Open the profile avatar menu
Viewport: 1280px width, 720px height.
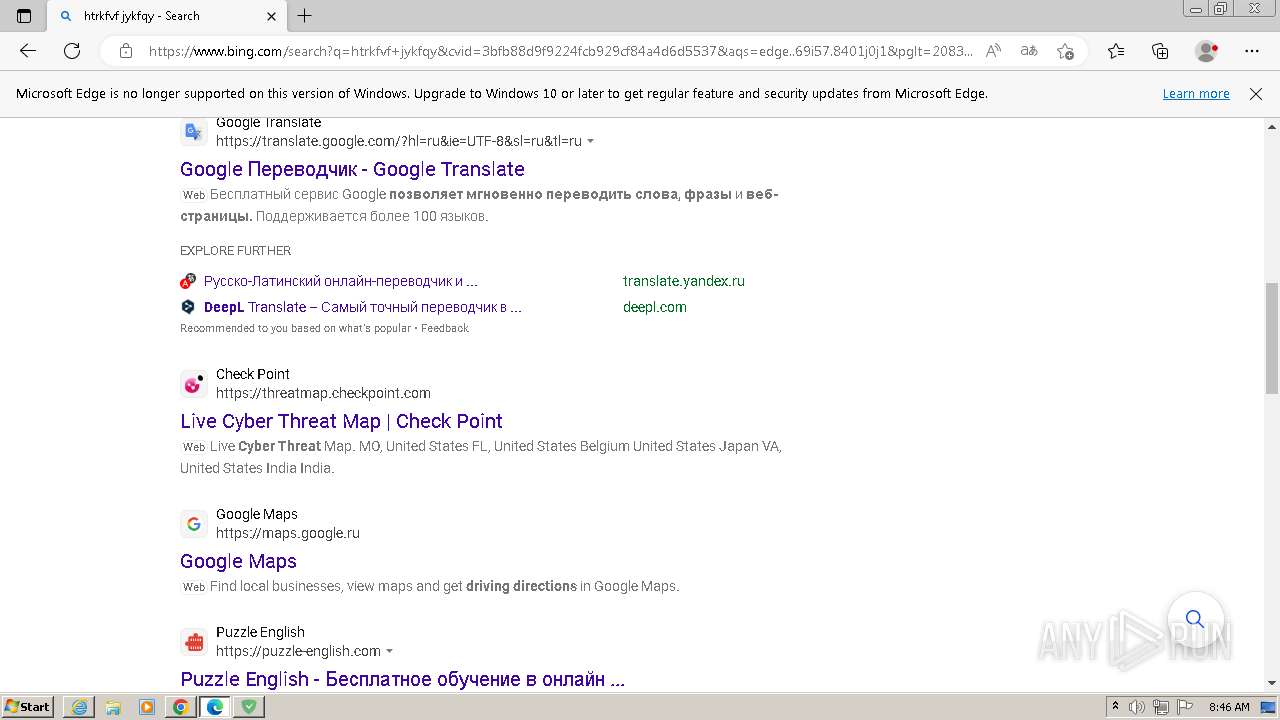[x=1207, y=51]
